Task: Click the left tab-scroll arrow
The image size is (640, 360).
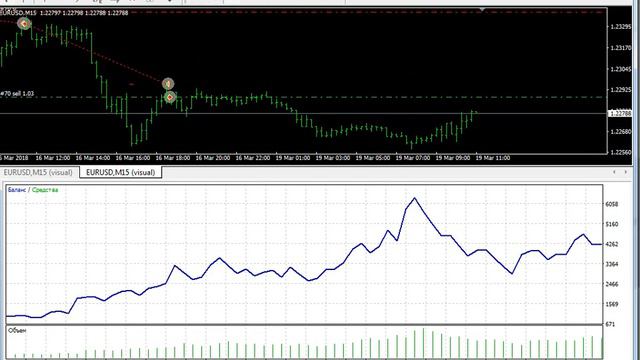Action: tap(614, 172)
